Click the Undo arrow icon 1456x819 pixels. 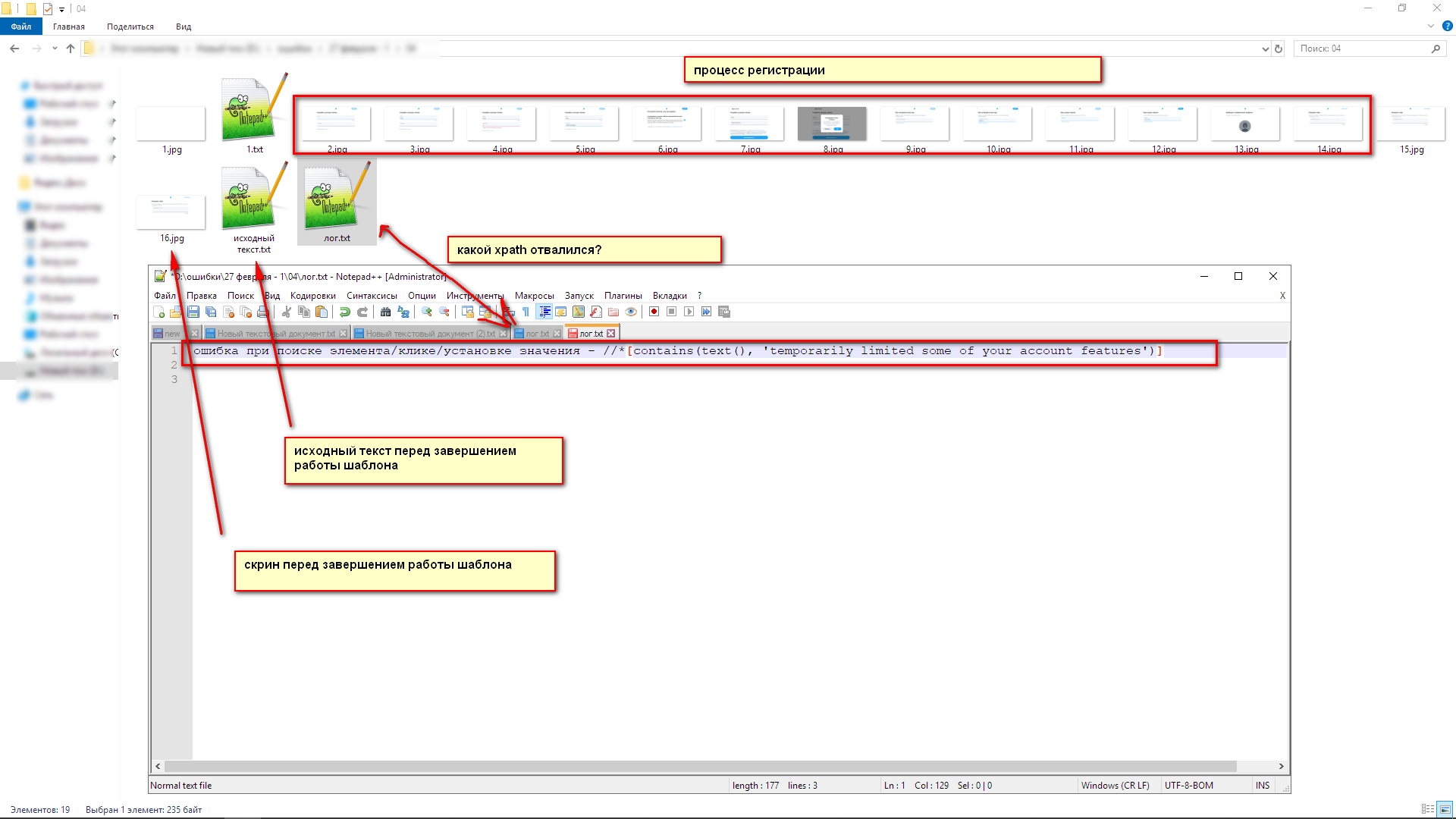click(x=345, y=312)
